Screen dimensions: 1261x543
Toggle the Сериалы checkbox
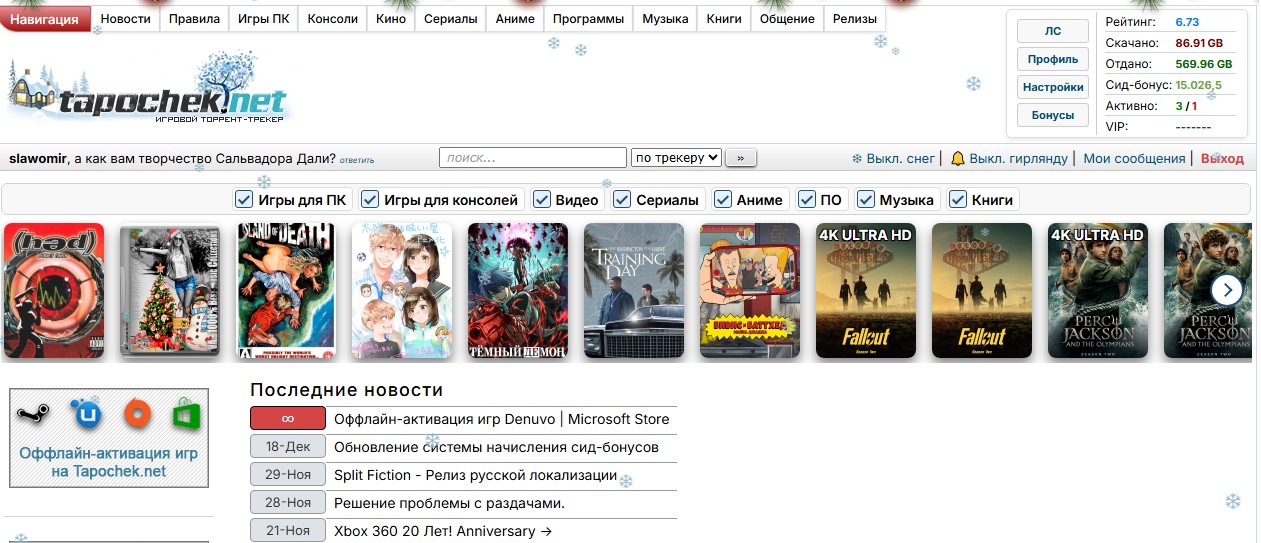[x=622, y=199]
